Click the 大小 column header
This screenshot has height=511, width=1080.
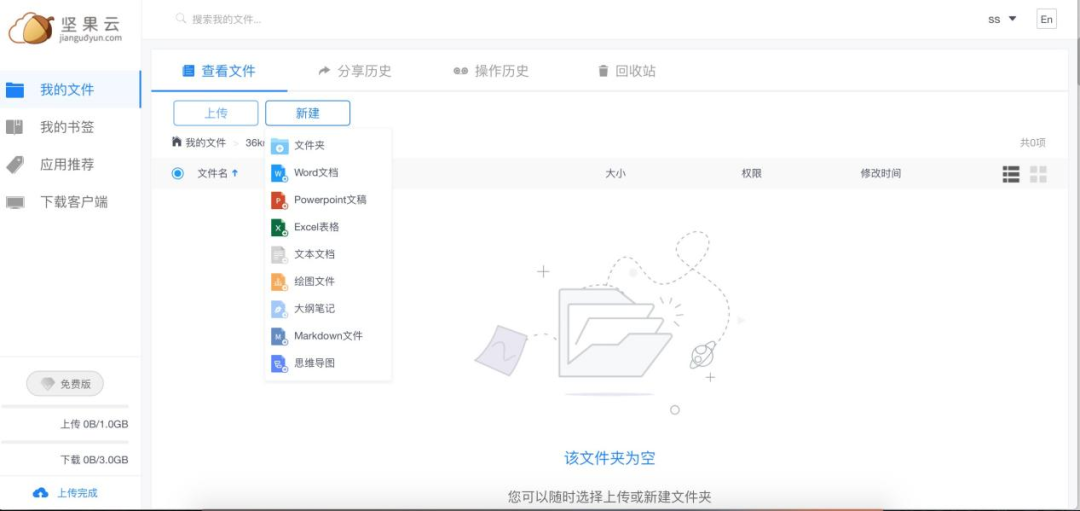pos(615,174)
